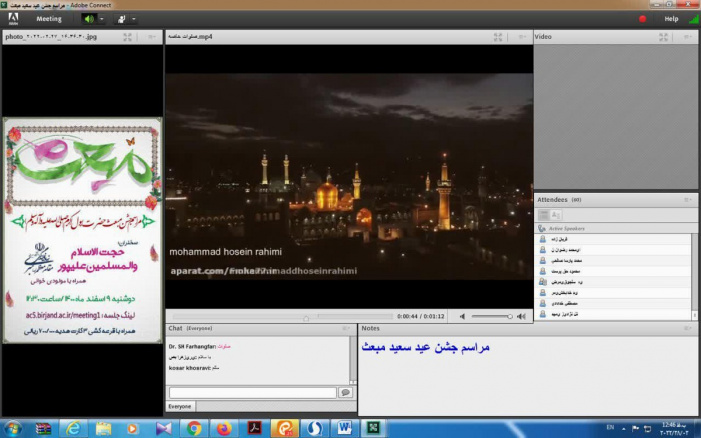Select the Everyone chat tab
This screenshot has width=701, height=438.
tap(180, 407)
